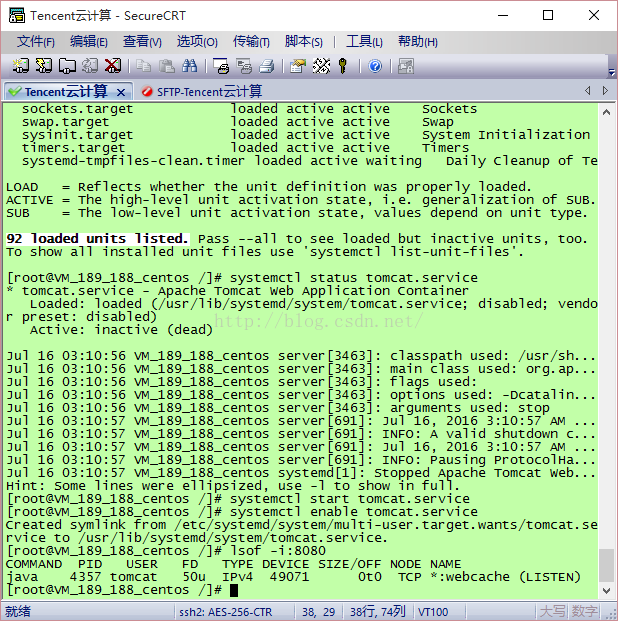The width and height of the screenshot is (618, 621).
Task: Open the 文件(F) menu
Action: [x=36, y=41]
